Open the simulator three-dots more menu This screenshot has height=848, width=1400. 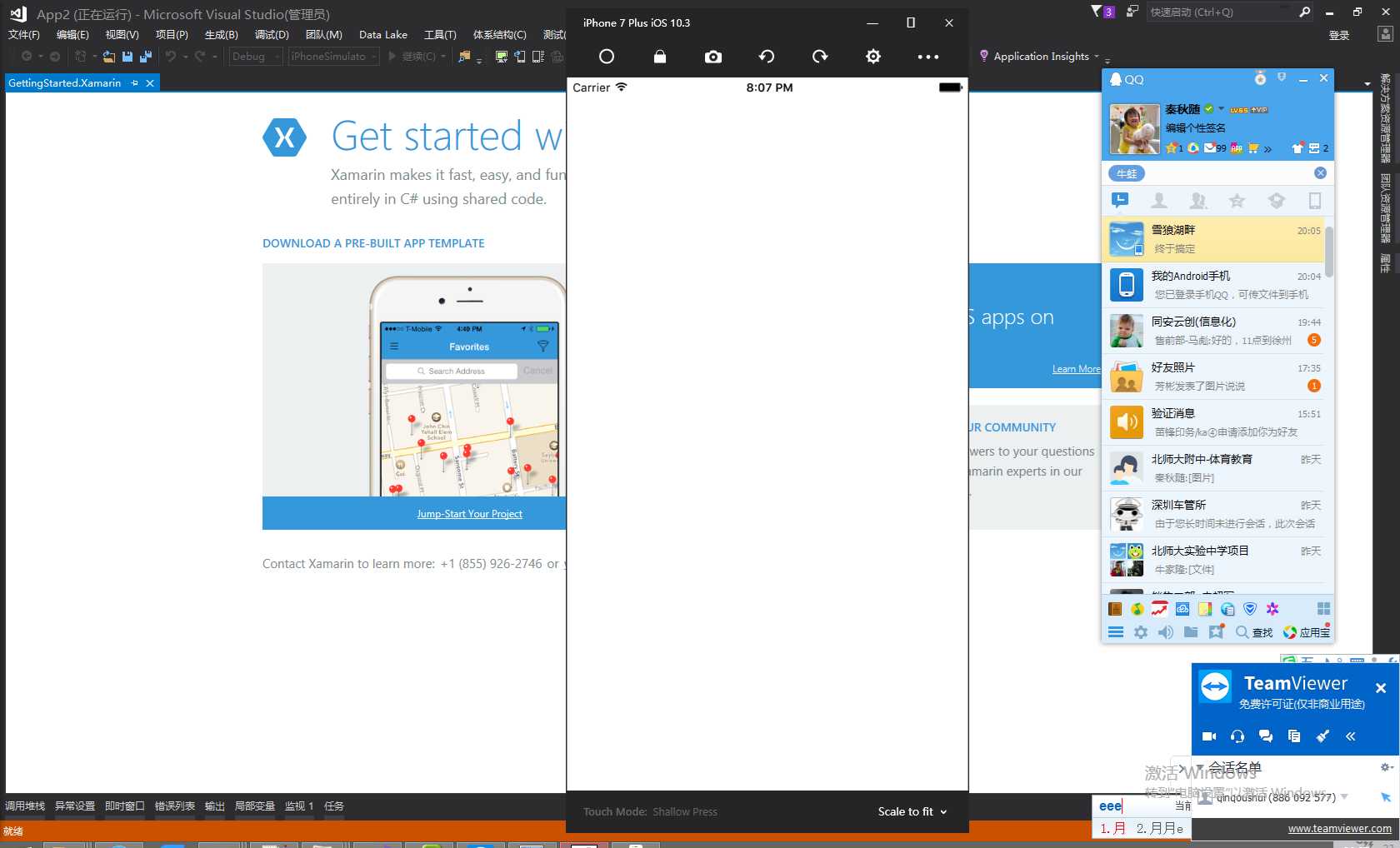927,57
